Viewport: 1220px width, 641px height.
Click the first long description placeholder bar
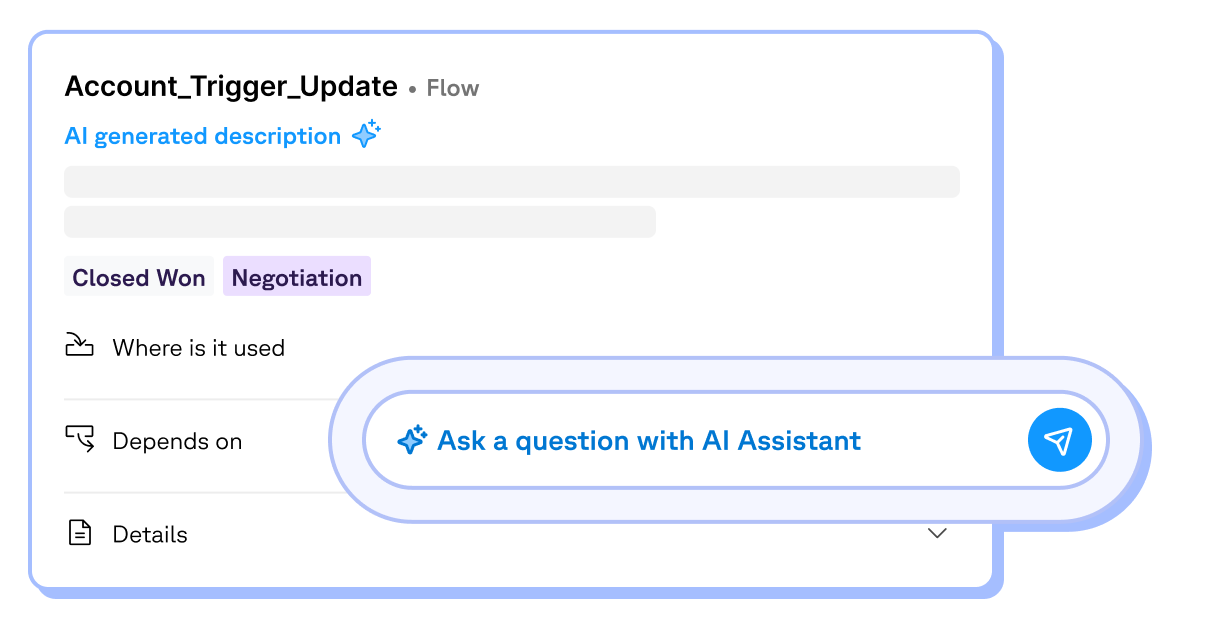tap(511, 182)
